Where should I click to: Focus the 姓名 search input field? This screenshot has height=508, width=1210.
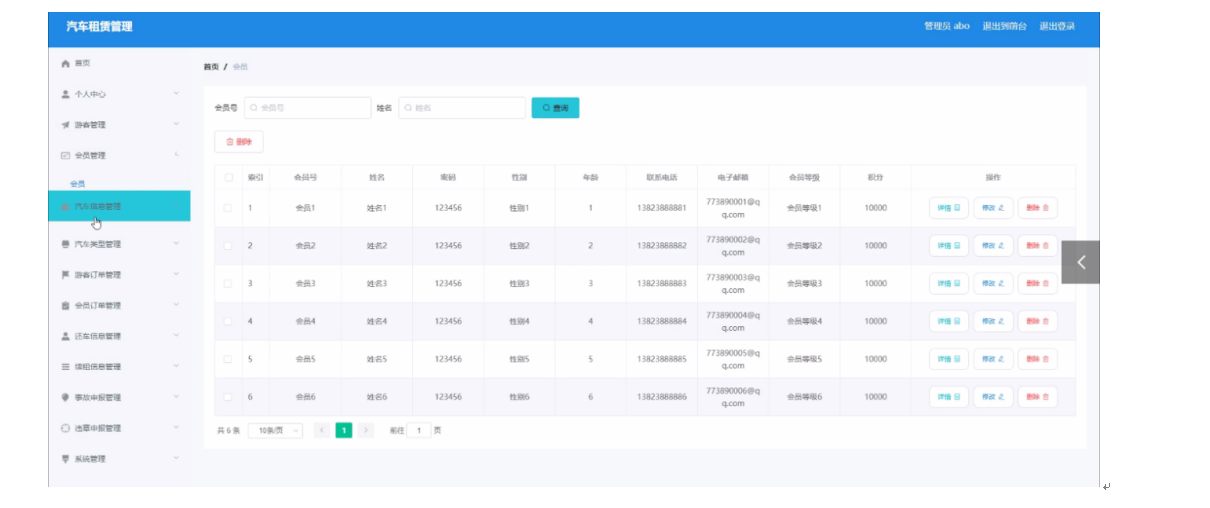(x=462, y=108)
